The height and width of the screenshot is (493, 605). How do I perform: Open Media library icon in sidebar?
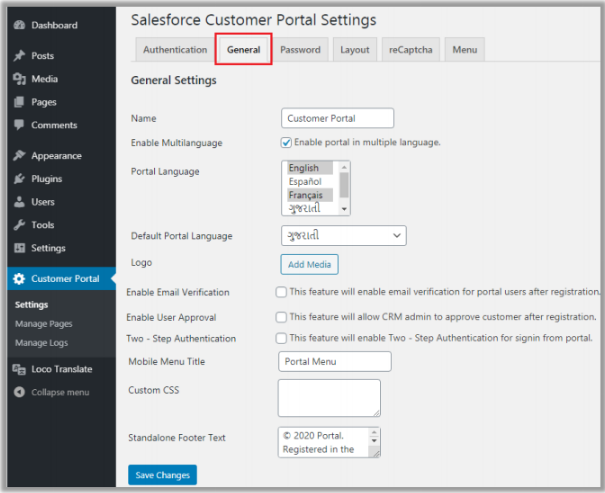19,79
